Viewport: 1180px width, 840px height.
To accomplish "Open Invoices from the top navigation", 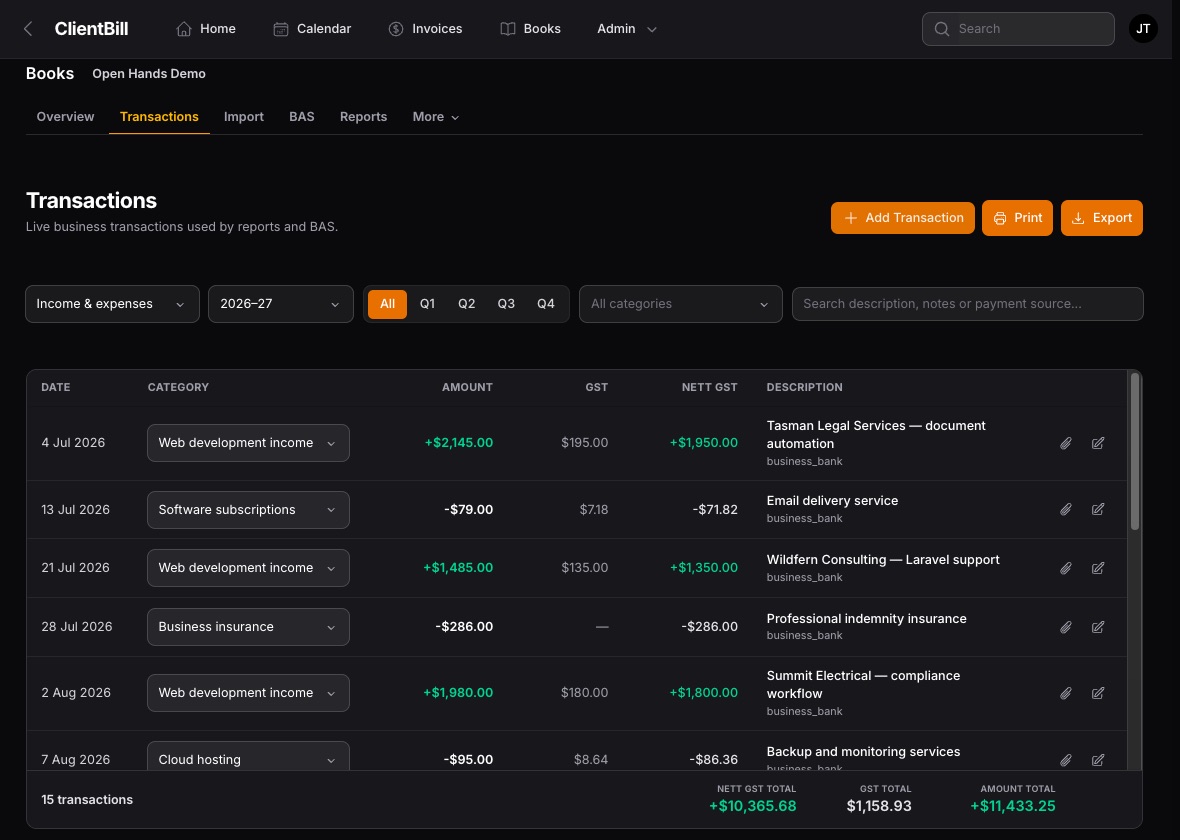I will click(425, 29).
